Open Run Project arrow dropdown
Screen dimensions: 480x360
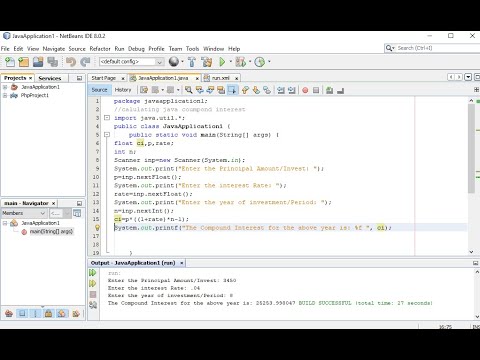click(x=231, y=62)
